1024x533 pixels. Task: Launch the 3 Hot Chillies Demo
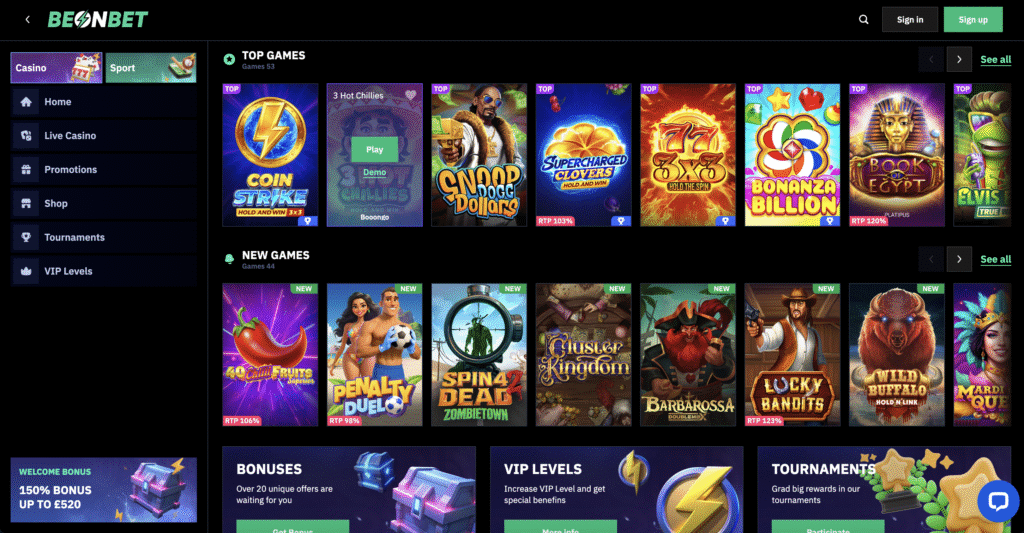[x=375, y=172]
